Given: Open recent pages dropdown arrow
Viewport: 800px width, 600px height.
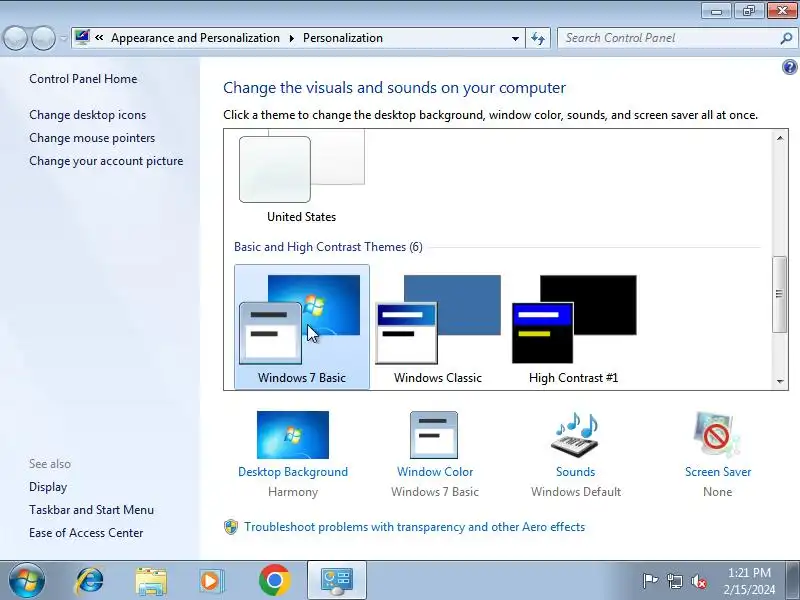Looking at the screenshot, I should pos(63,38).
